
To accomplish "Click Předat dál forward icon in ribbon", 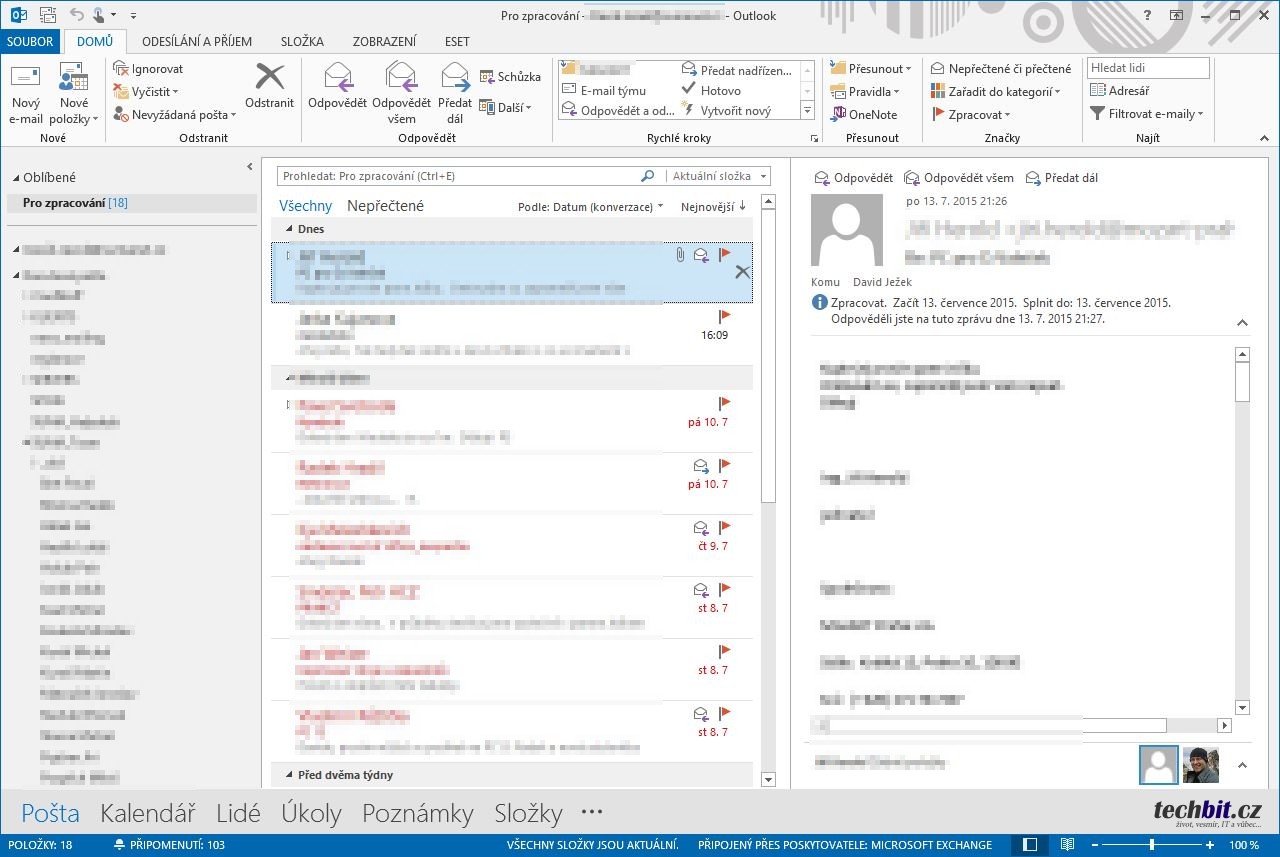I will pos(455,78).
